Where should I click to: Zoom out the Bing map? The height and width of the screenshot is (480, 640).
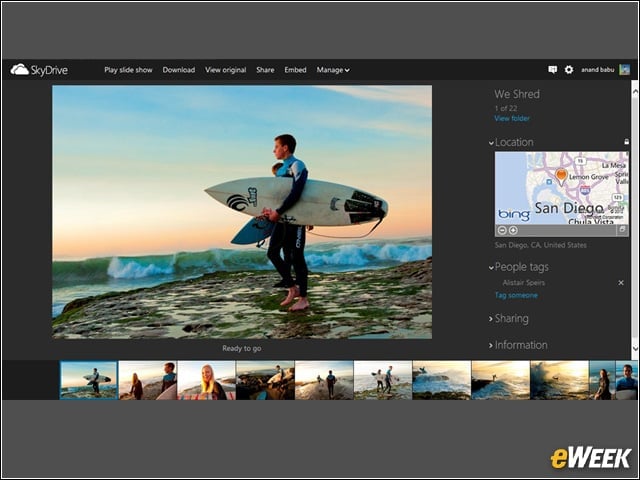[x=502, y=230]
